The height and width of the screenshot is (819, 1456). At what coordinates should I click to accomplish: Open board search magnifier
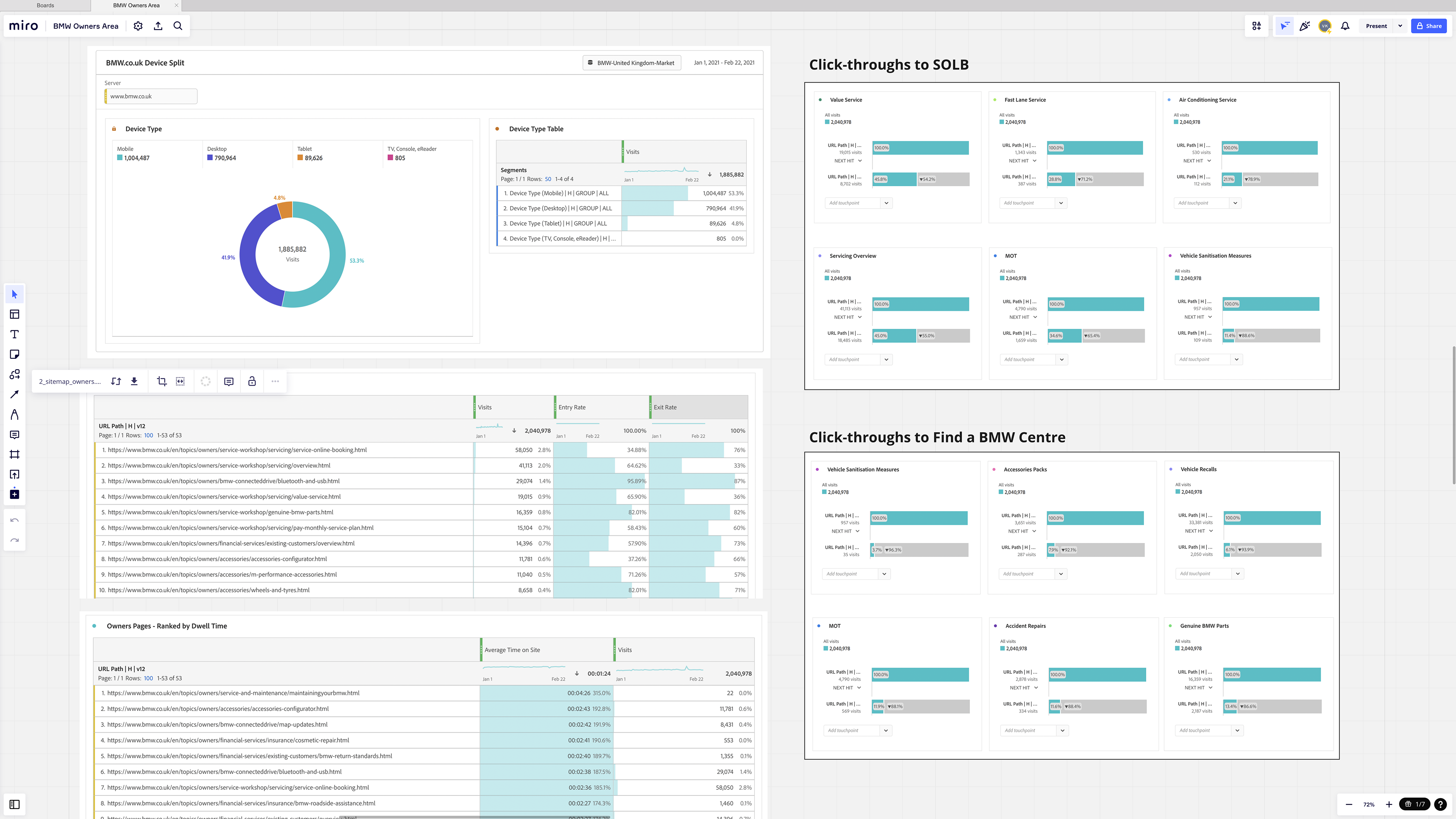click(x=178, y=26)
